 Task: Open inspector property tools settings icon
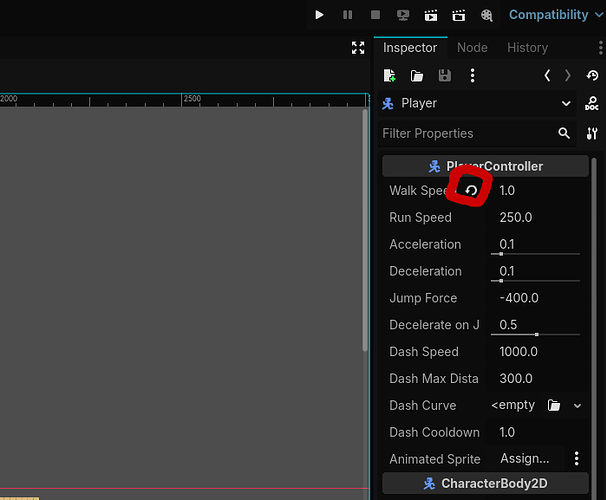[592, 133]
